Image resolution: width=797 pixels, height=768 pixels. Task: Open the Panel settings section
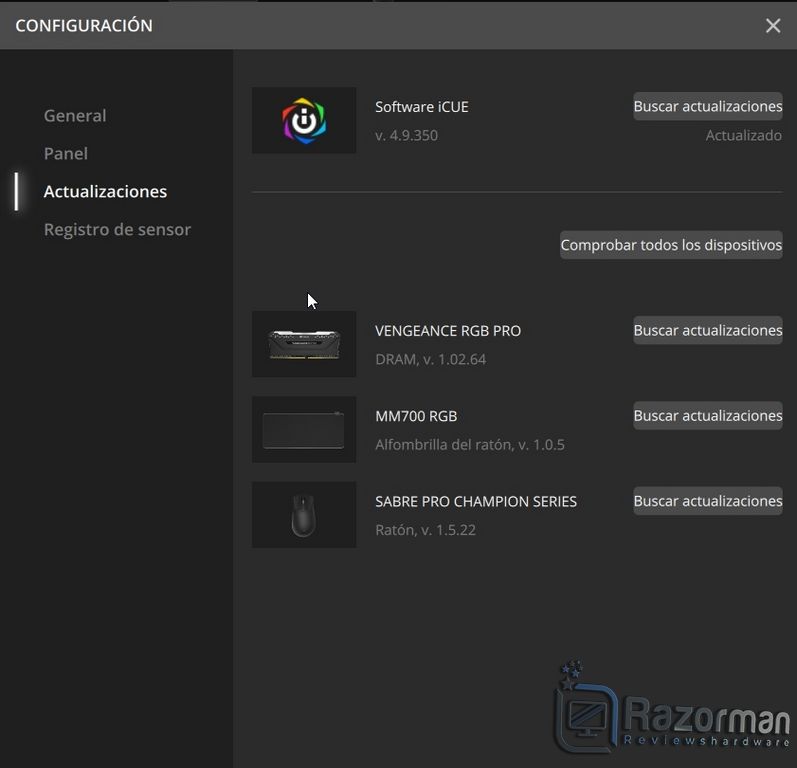point(66,153)
